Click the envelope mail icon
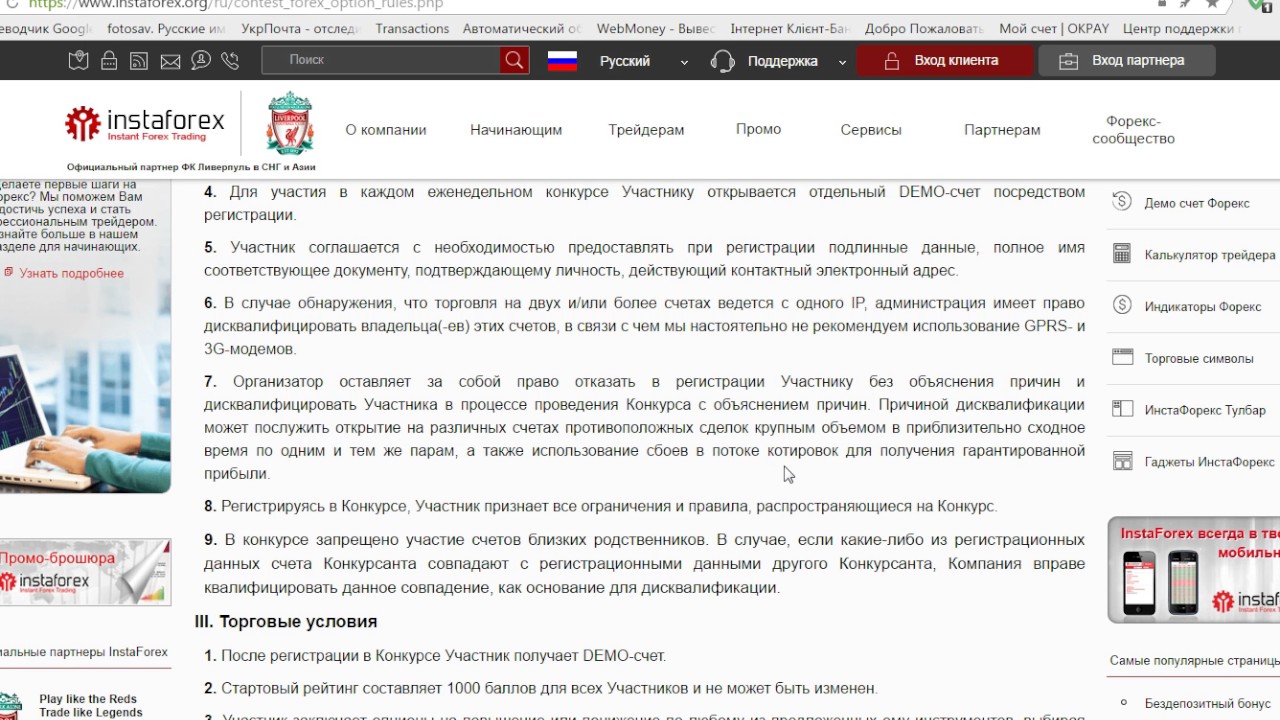Viewport: 1280px width, 720px height. pyautogui.click(x=170, y=61)
